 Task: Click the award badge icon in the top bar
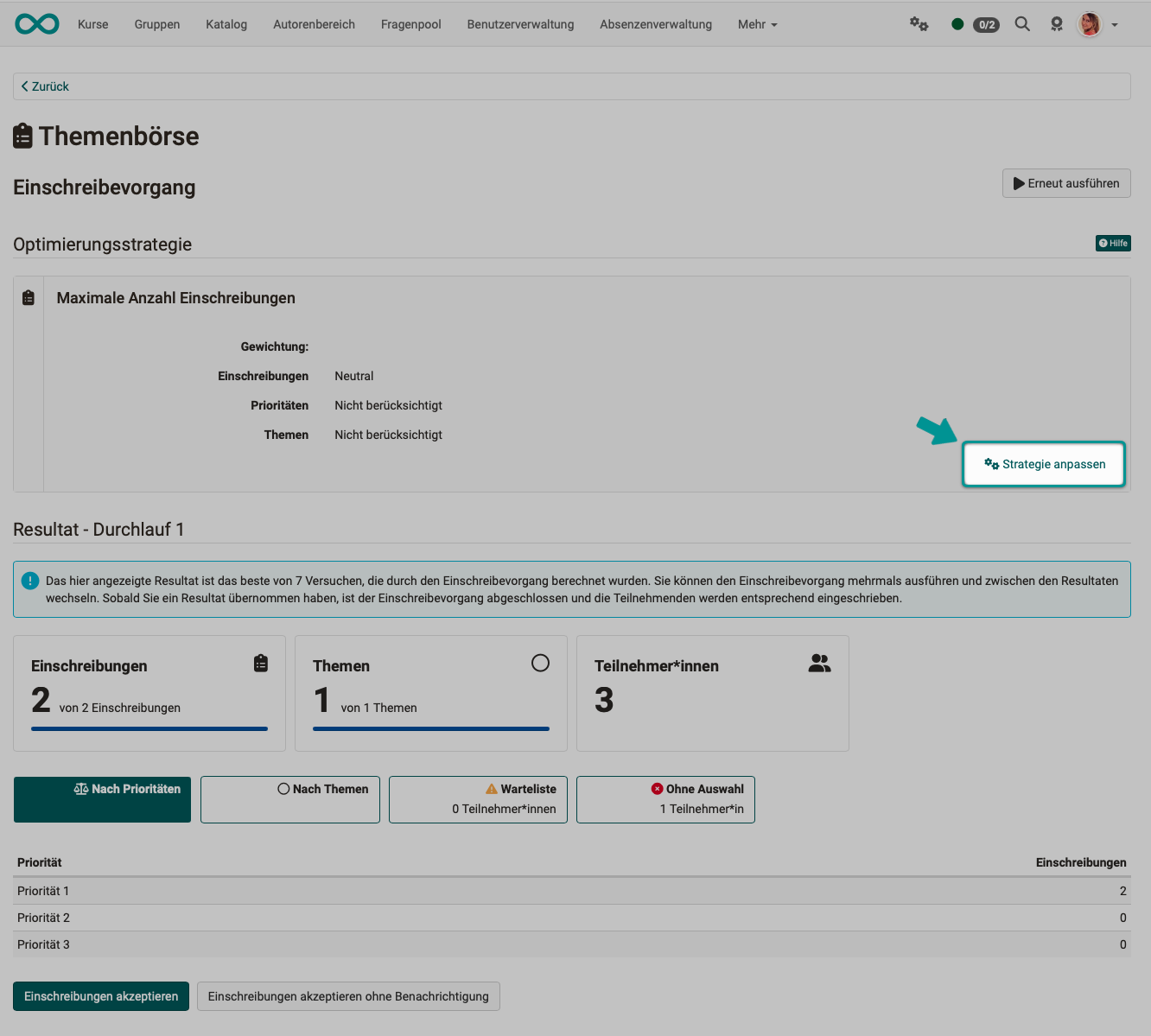click(1057, 24)
